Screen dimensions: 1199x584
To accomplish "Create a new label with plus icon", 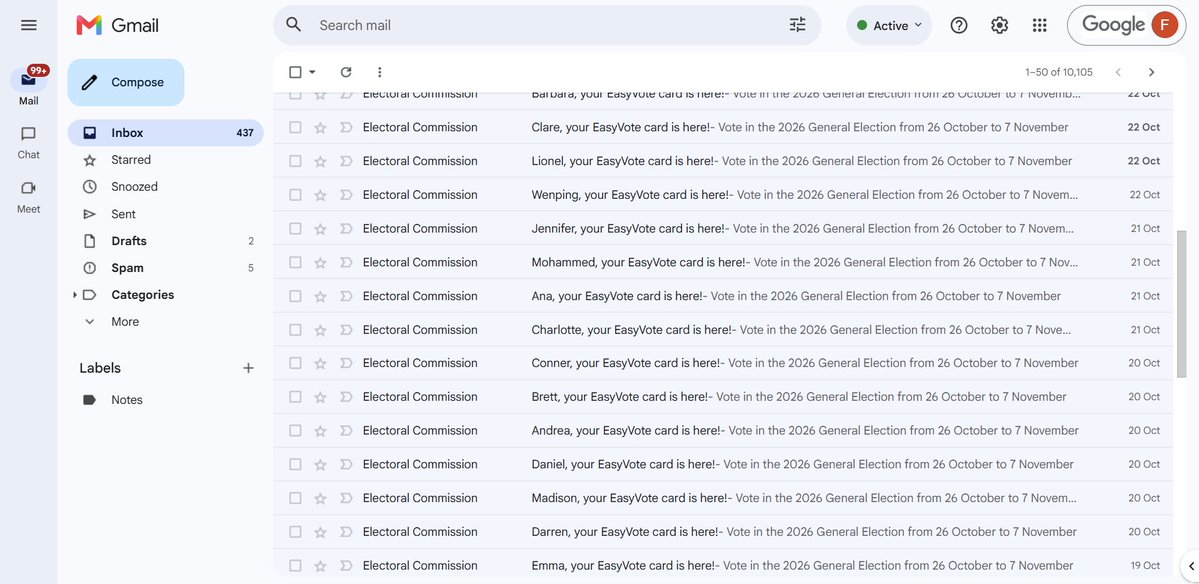I will (248, 368).
